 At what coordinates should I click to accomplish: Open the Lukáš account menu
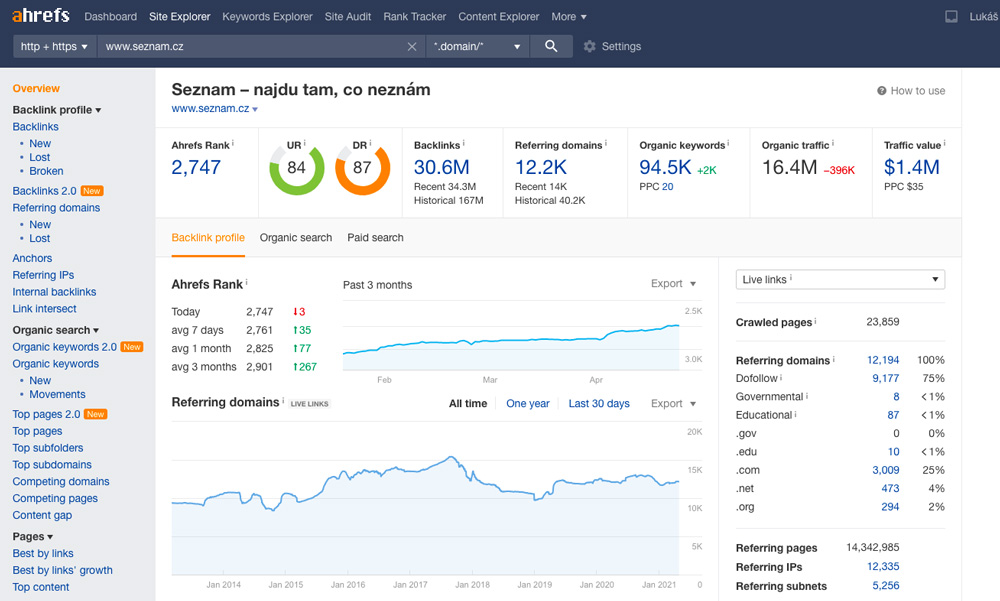(984, 17)
